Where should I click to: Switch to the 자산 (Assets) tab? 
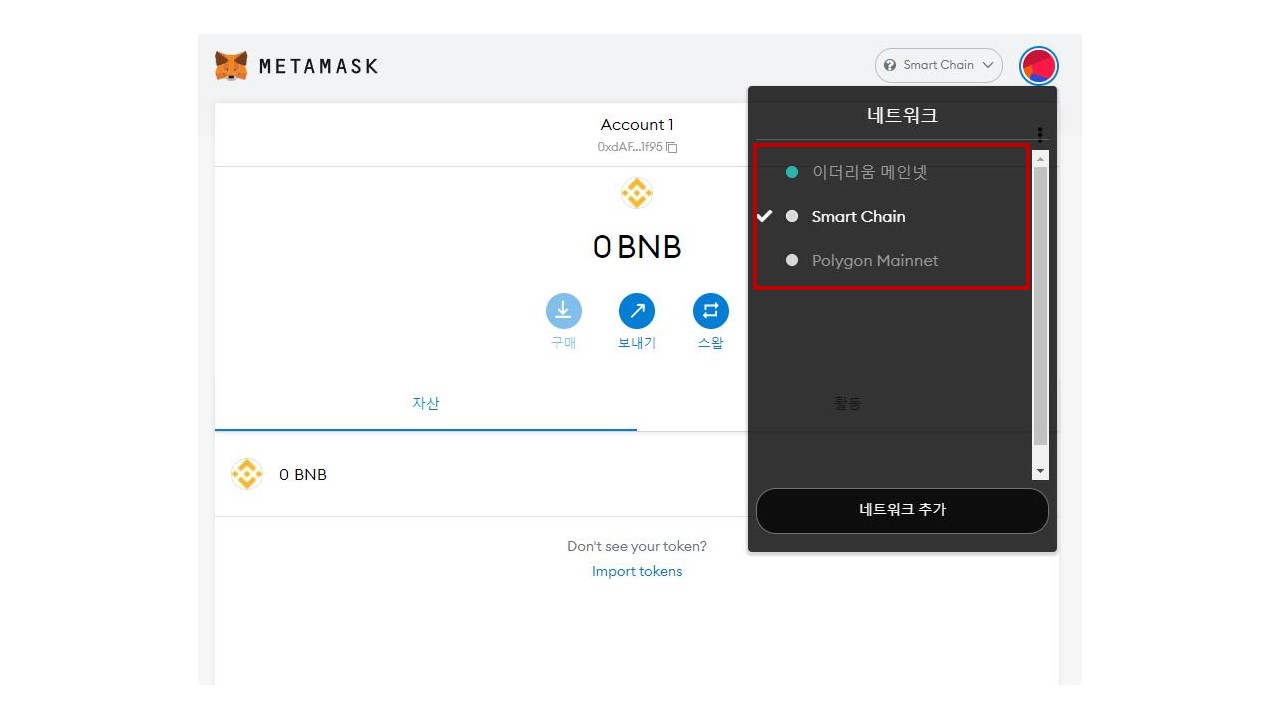point(426,403)
